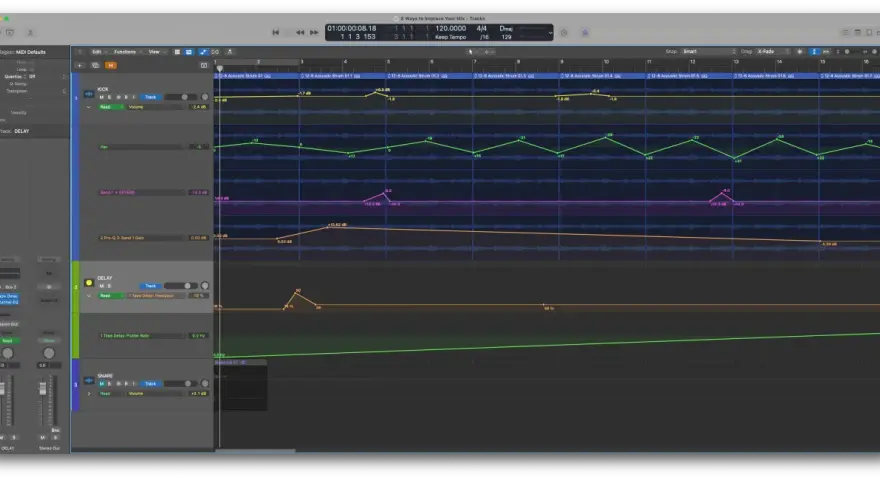Open the Pro-Q Band 1 Gain lane parameter

click(141, 238)
